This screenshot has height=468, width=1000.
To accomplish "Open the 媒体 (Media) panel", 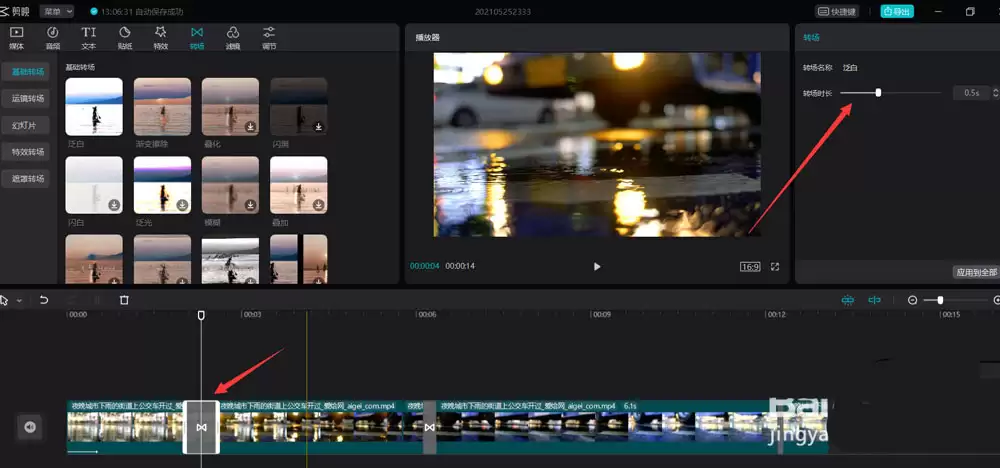I will tap(16, 37).
